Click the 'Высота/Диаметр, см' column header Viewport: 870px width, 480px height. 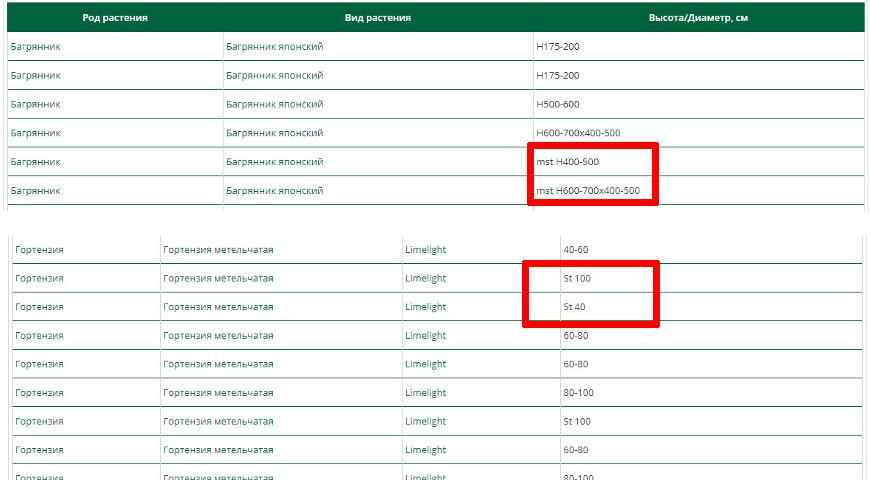pyautogui.click(x=698, y=17)
